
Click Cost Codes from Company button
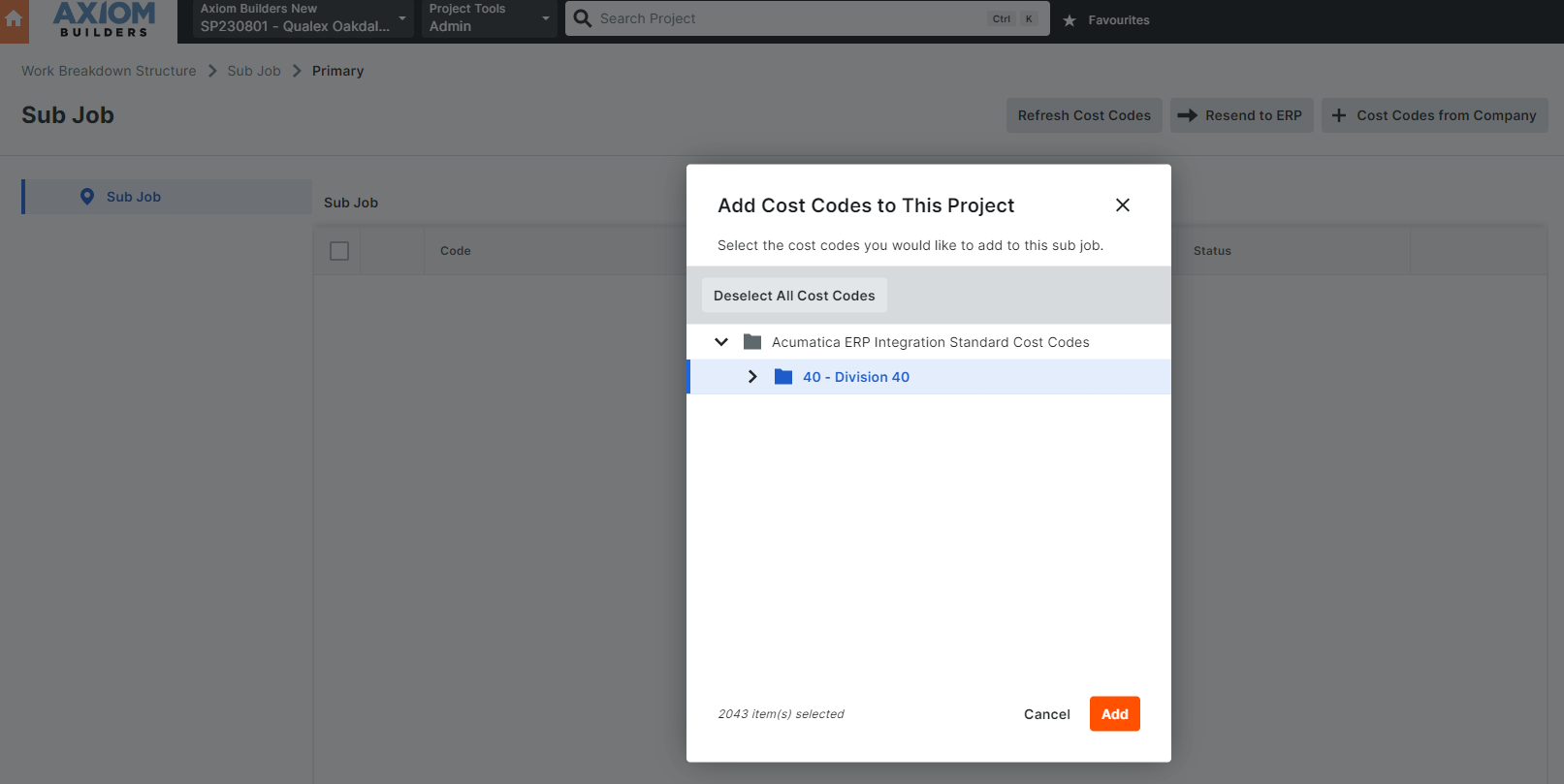[x=1434, y=115]
